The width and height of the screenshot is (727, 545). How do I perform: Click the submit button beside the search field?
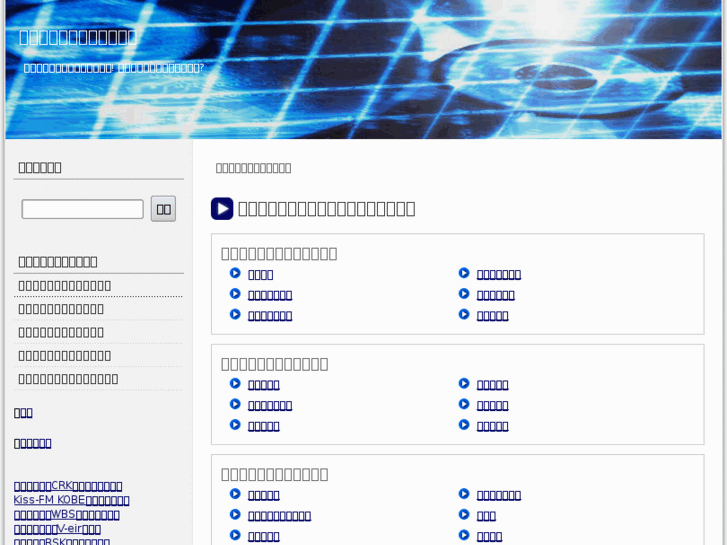tap(163, 209)
